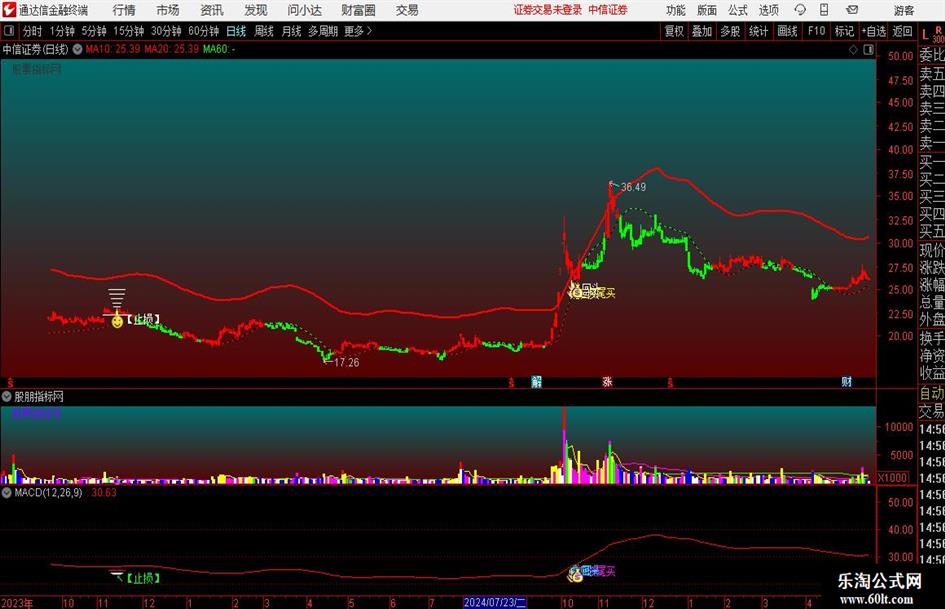The image size is (945, 609).
Task: Click the 证券交易未登录 login link
Action: (x=548, y=10)
